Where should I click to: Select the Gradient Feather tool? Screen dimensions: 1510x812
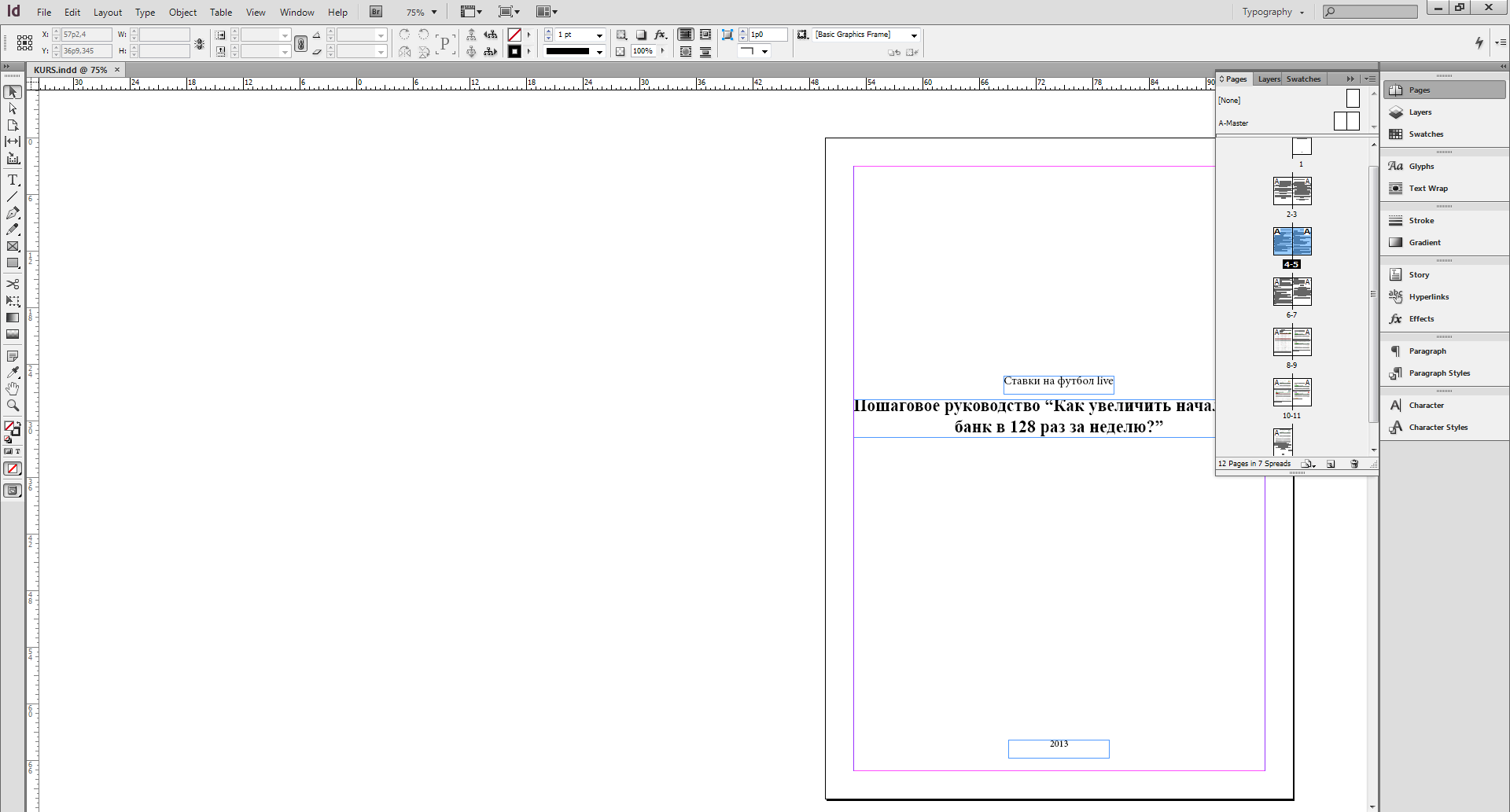pyautogui.click(x=13, y=334)
